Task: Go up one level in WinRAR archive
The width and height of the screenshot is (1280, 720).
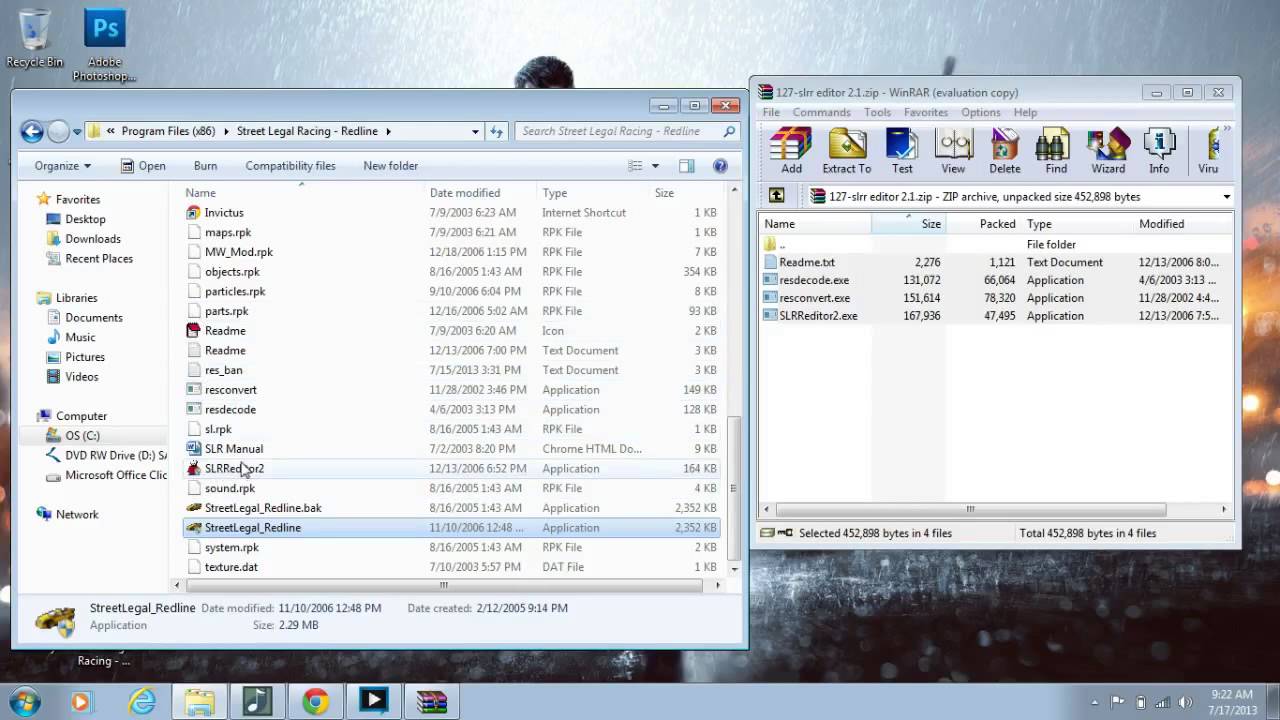Action: [x=776, y=196]
